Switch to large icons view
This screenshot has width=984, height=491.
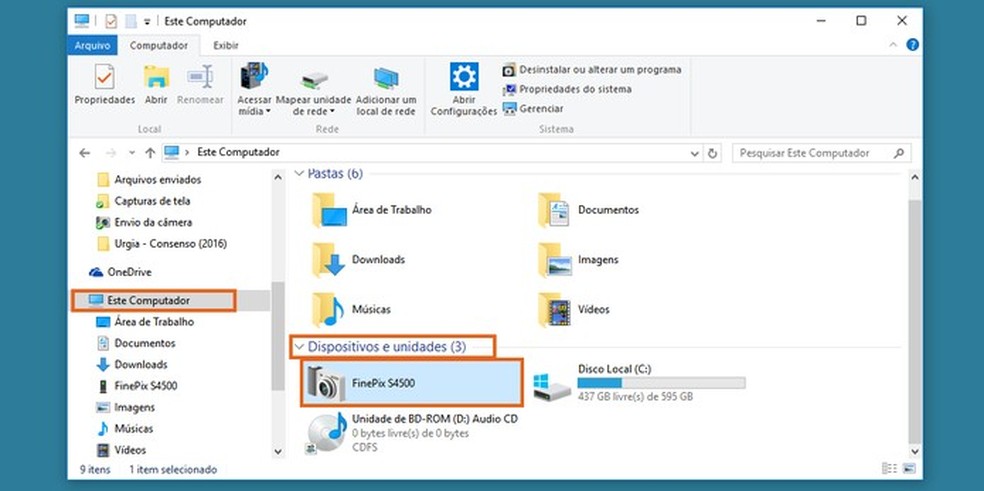pos(909,468)
